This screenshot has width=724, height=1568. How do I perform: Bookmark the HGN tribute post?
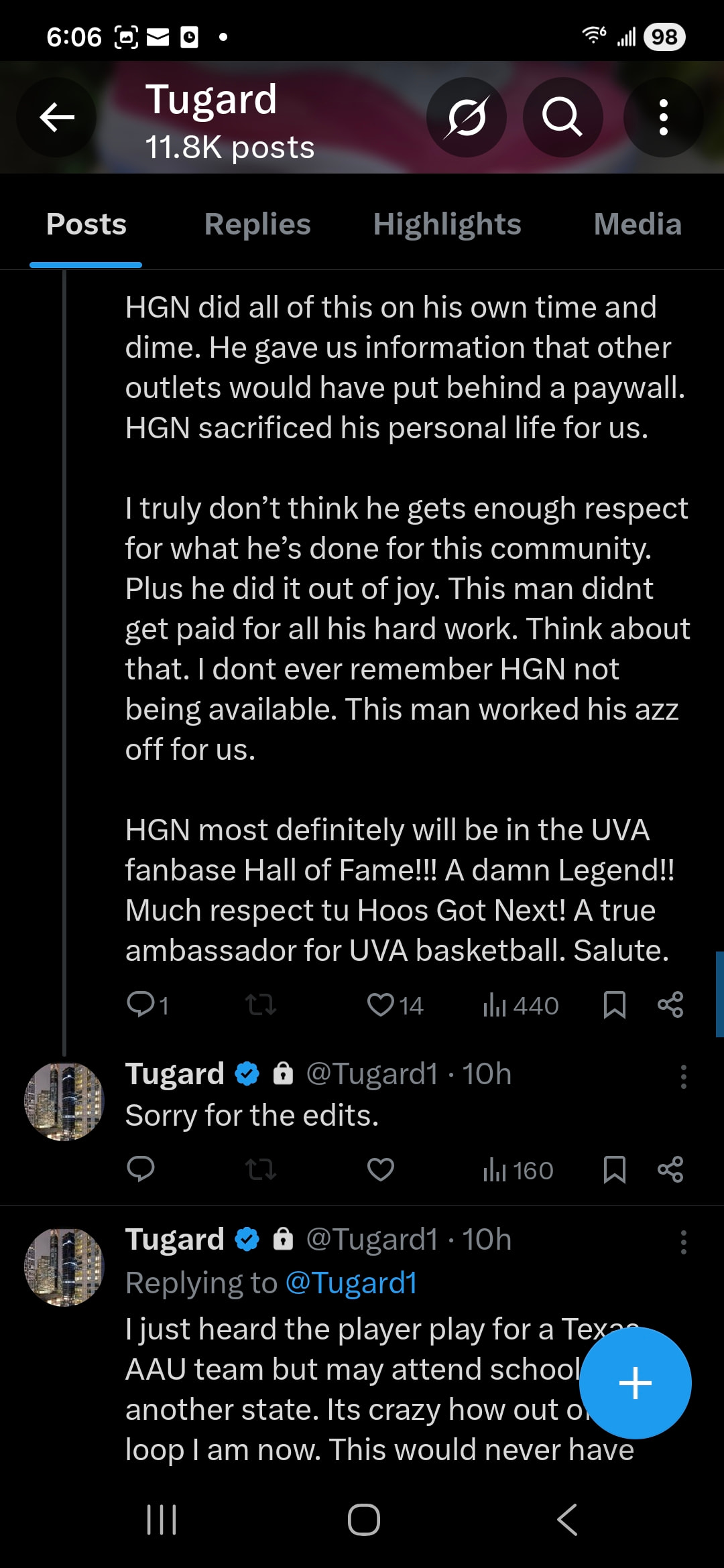(x=614, y=1004)
